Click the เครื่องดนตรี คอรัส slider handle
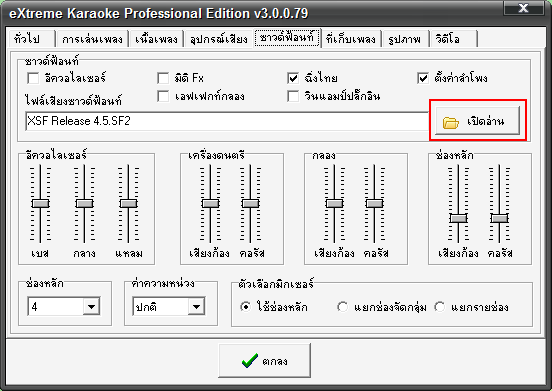The height and width of the screenshot is (391, 552). pyautogui.click(x=250, y=203)
